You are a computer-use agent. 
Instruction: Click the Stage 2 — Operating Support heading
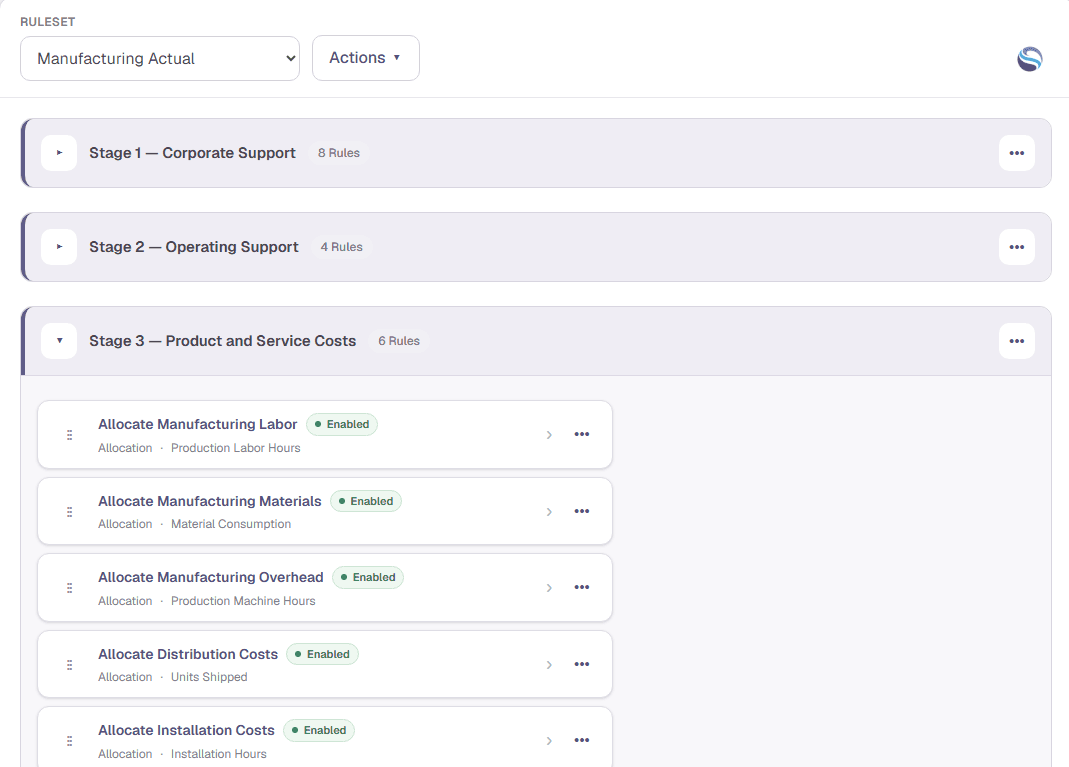[194, 247]
